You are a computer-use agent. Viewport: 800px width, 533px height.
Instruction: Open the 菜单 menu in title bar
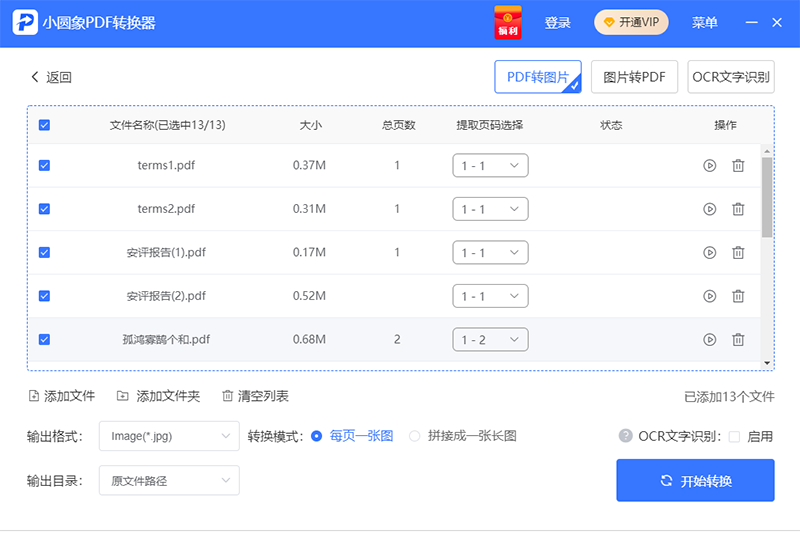coord(705,23)
